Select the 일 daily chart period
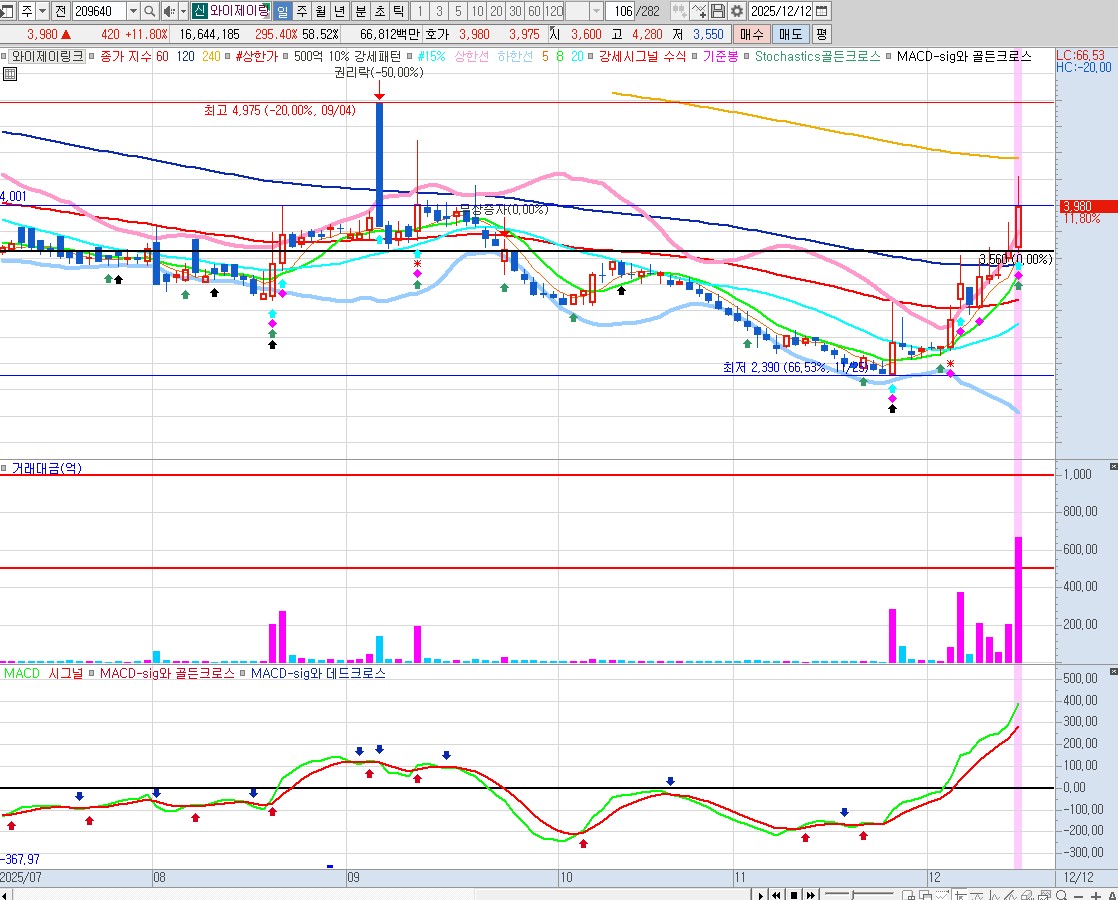 (282, 11)
